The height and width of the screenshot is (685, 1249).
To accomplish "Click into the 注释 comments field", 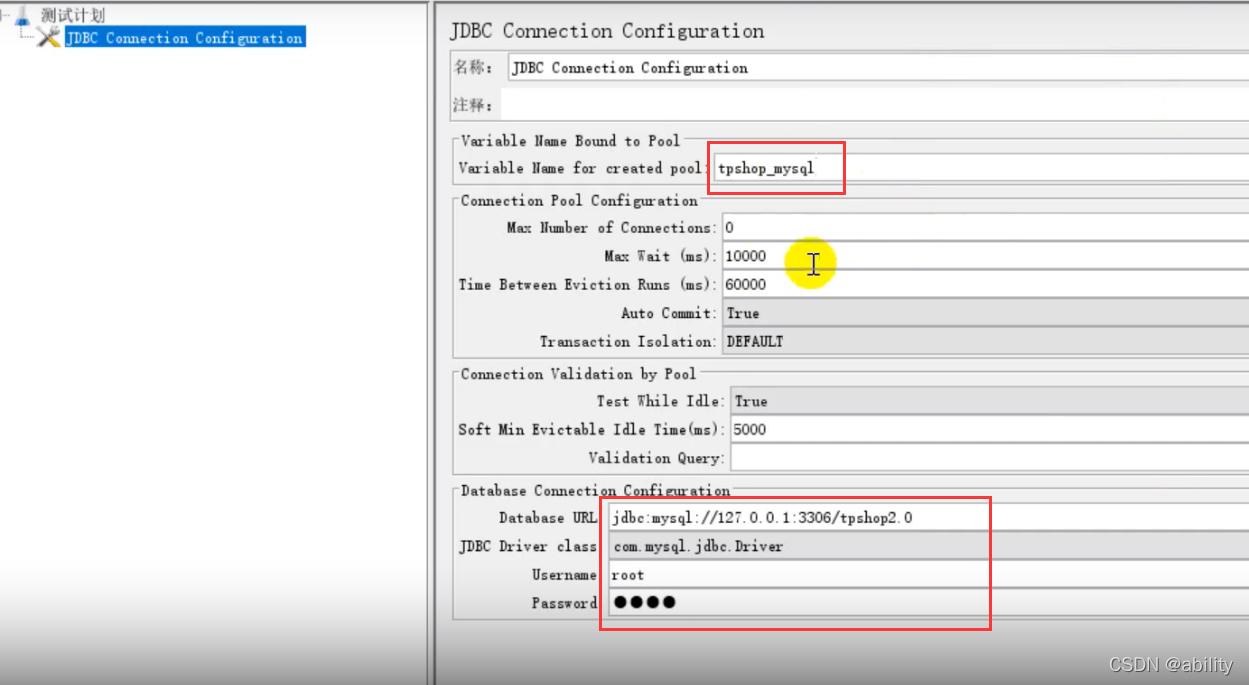I will (874, 105).
